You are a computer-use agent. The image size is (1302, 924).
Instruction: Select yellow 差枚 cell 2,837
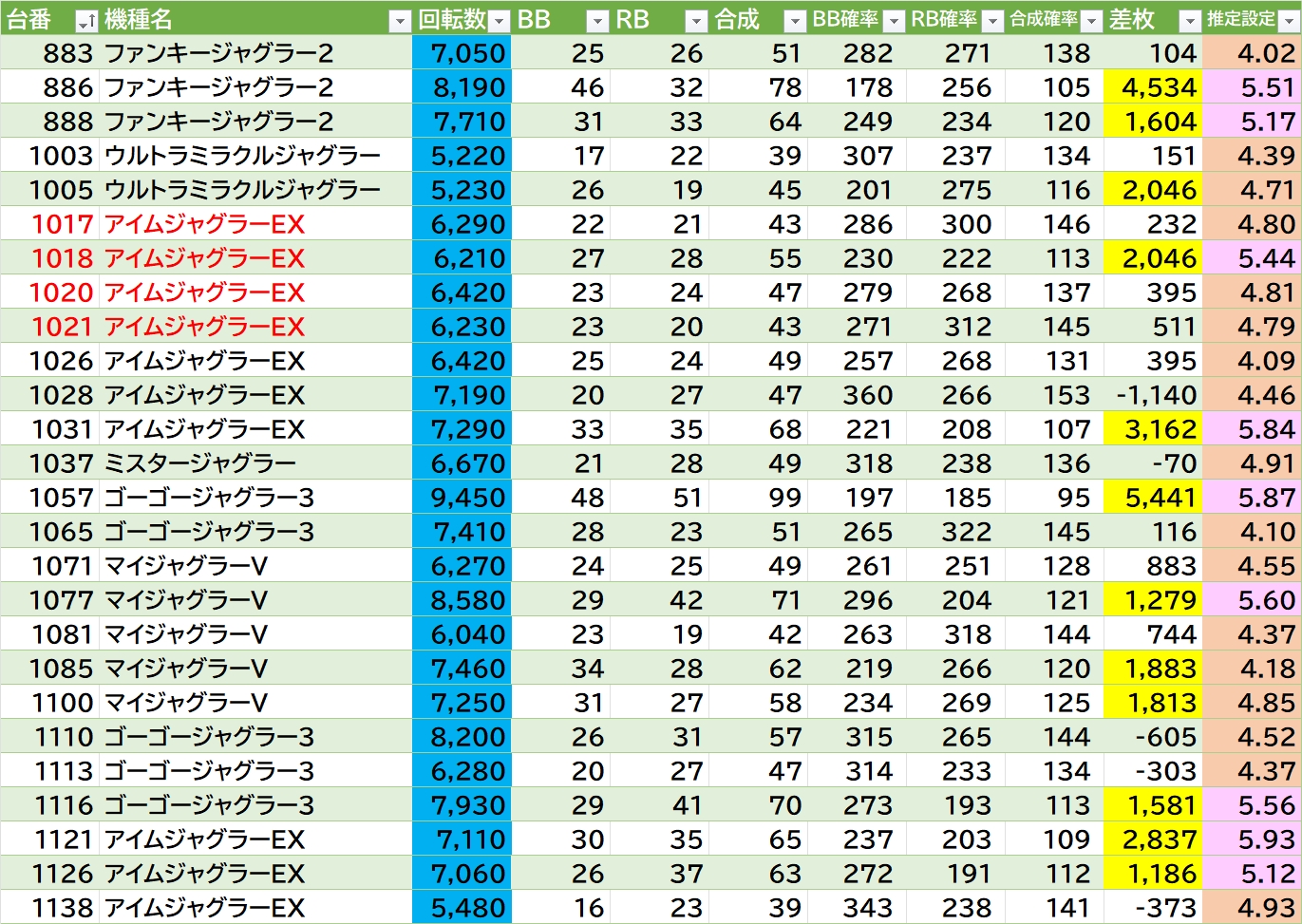tap(1153, 839)
